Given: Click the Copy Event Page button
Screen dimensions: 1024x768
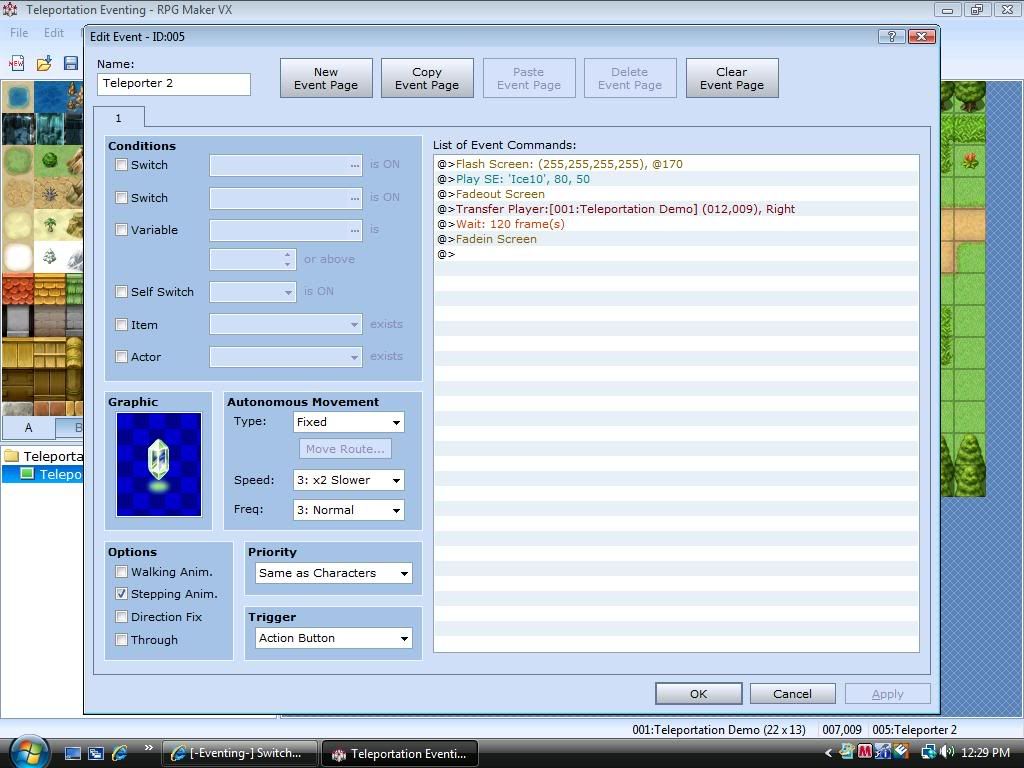Looking at the screenshot, I should [x=427, y=78].
